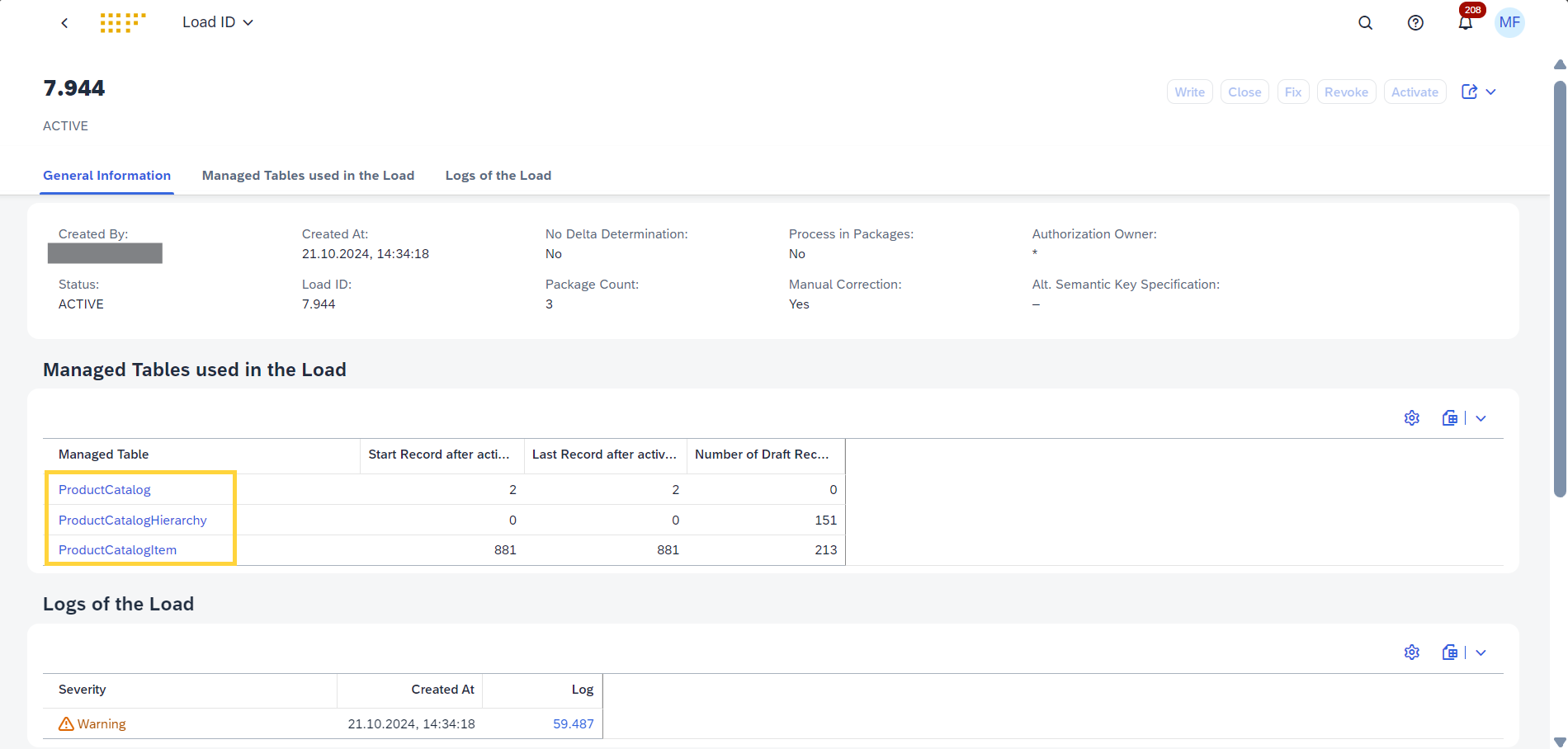Open the SAP logo home
Viewport: 1568px width, 749px height.
click(x=123, y=22)
